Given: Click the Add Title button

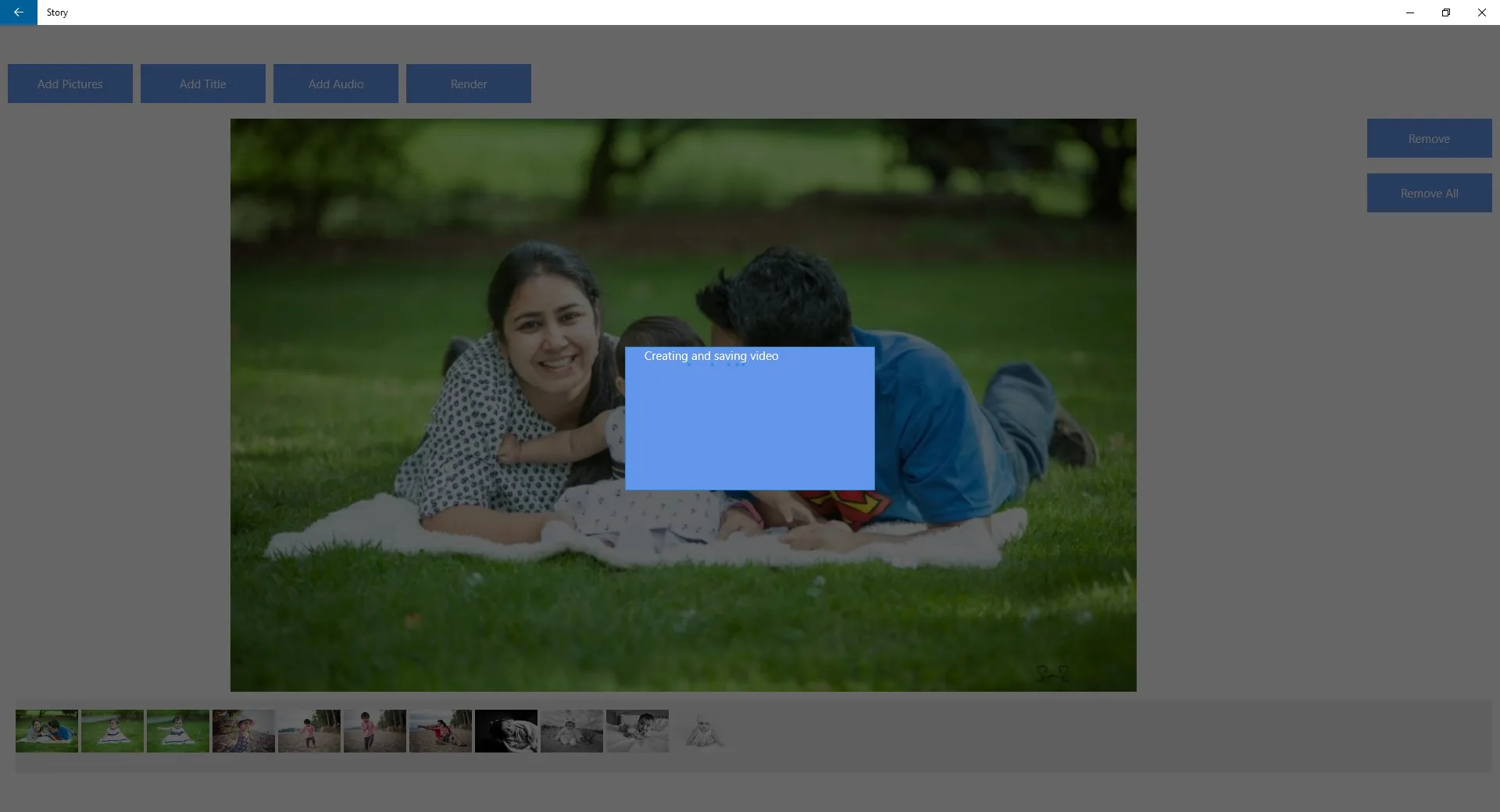Looking at the screenshot, I should coord(203,84).
